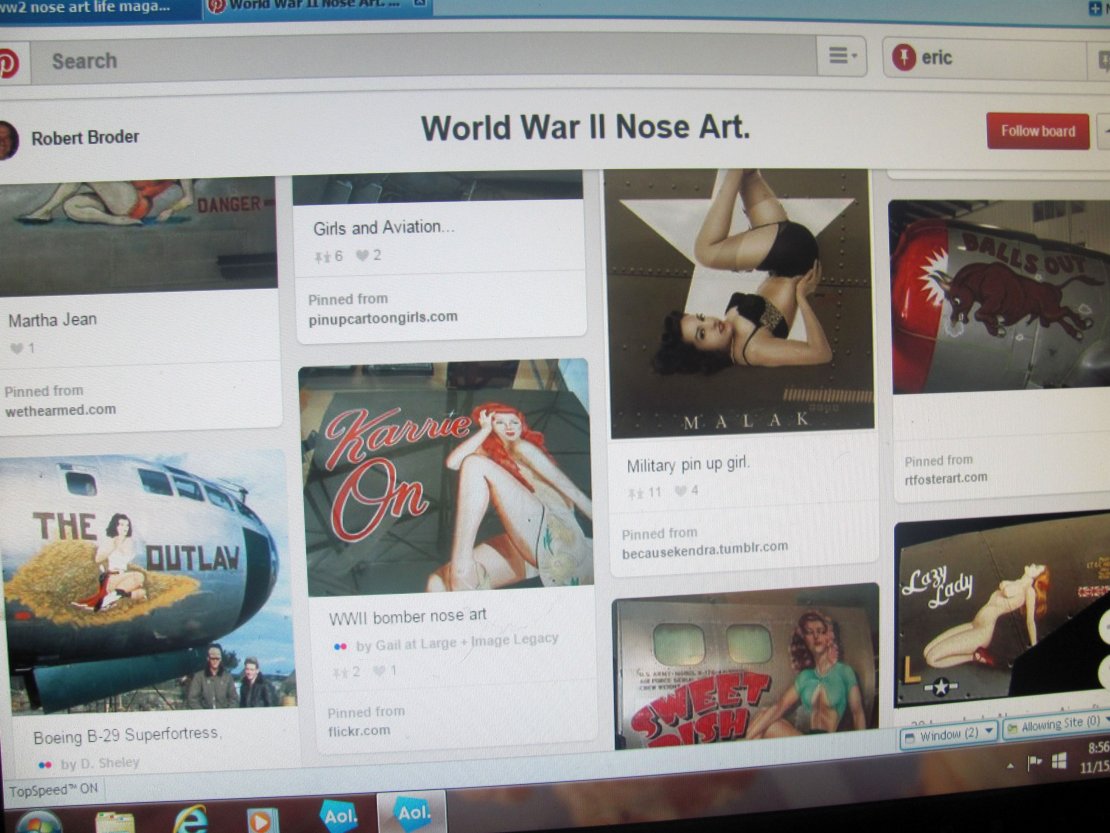Visit the pinupcartoongirls.com source link
This screenshot has width=1110, height=833.
pyautogui.click(x=383, y=318)
